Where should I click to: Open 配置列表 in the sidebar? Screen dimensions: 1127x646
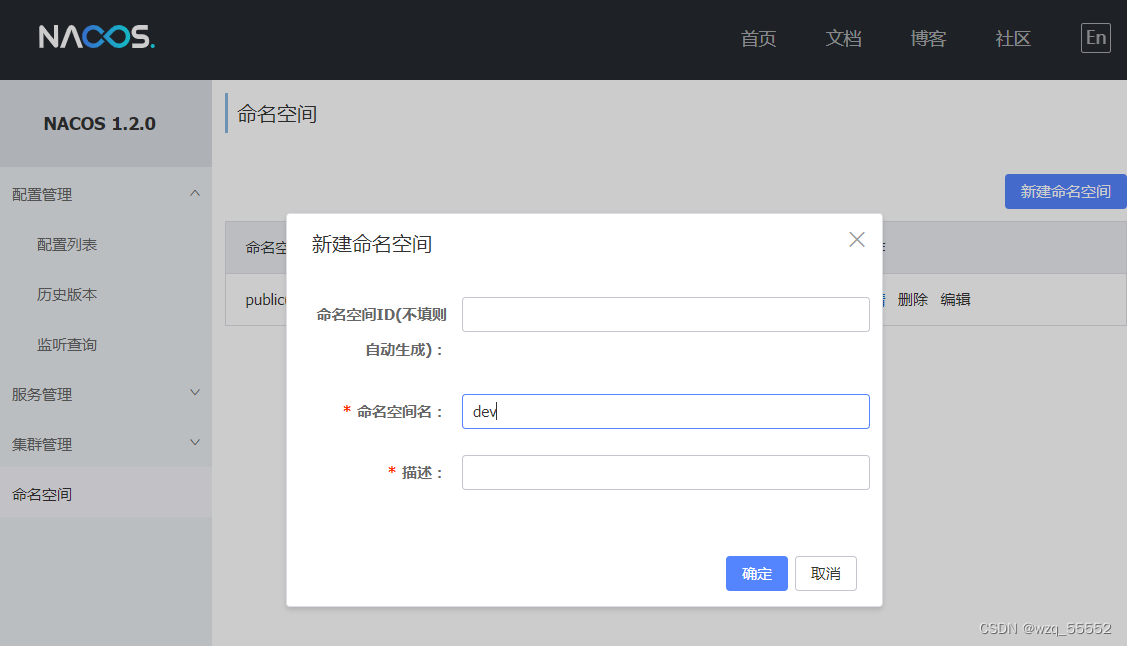(x=67, y=244)
